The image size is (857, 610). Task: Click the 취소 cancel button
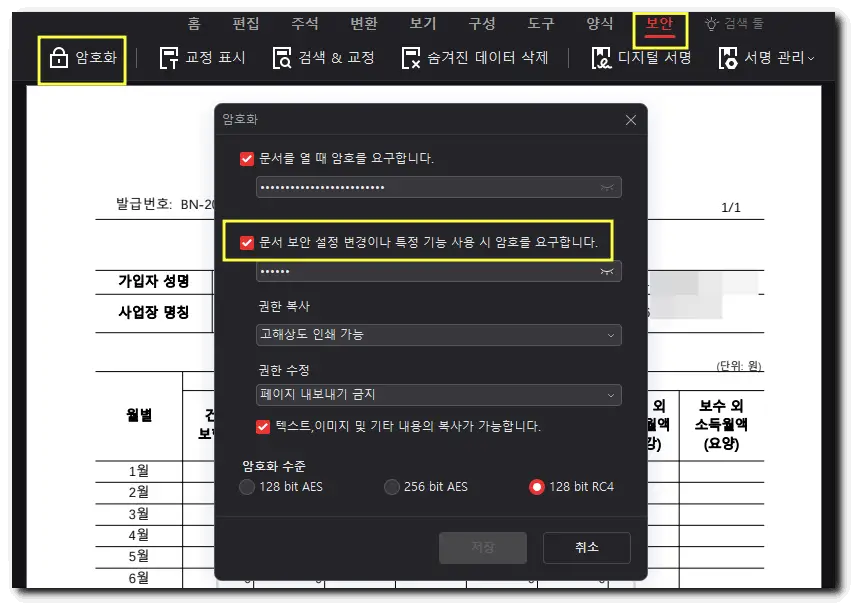[586, 548]
